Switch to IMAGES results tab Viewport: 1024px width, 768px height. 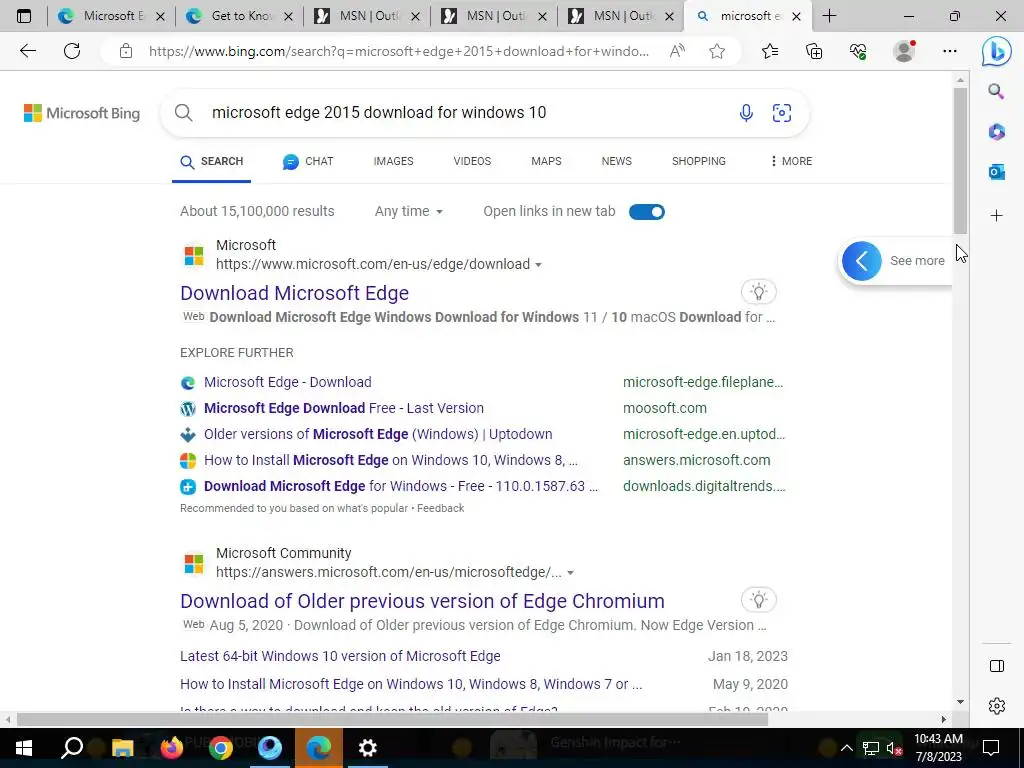pos(393,161)
